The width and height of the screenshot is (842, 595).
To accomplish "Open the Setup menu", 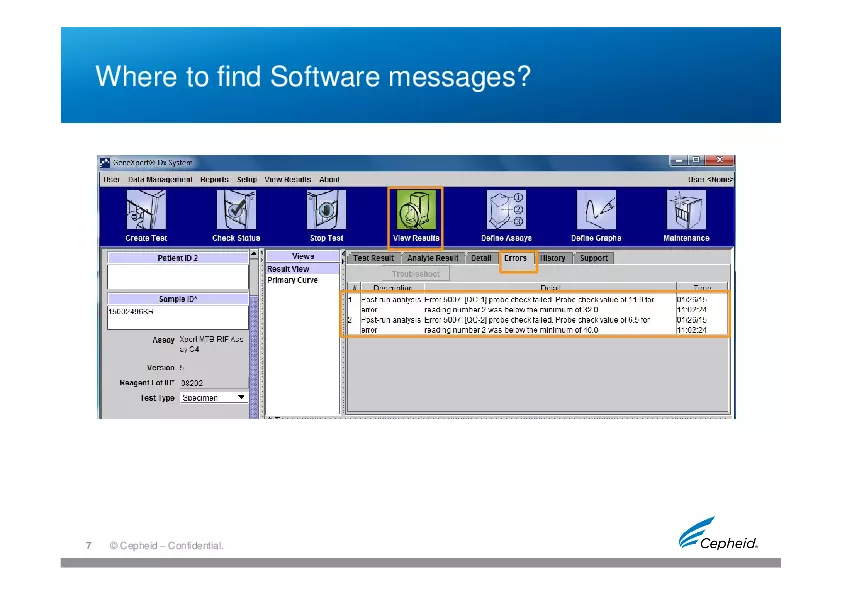I will 247,179.
